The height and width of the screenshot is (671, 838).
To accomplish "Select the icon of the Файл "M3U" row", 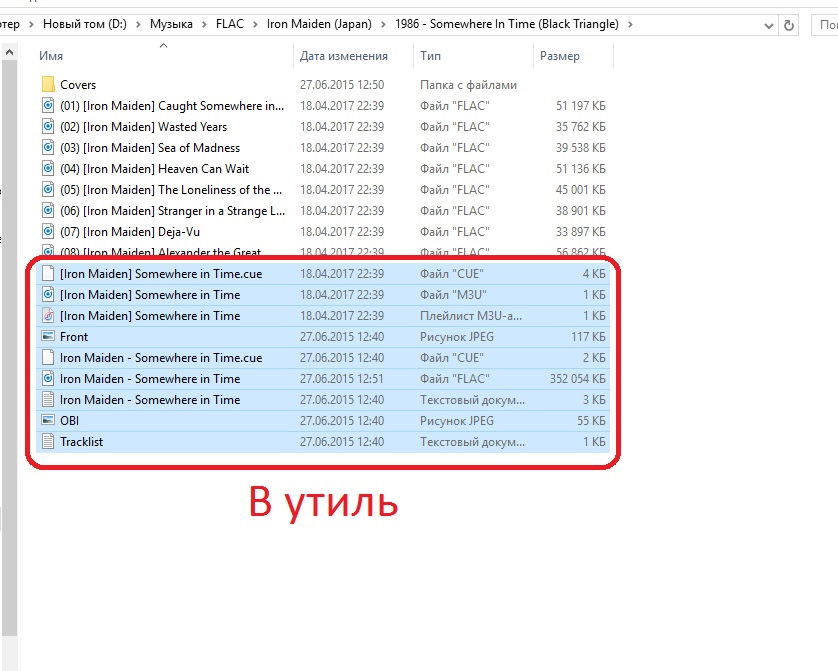I will (x=48, y=294).
